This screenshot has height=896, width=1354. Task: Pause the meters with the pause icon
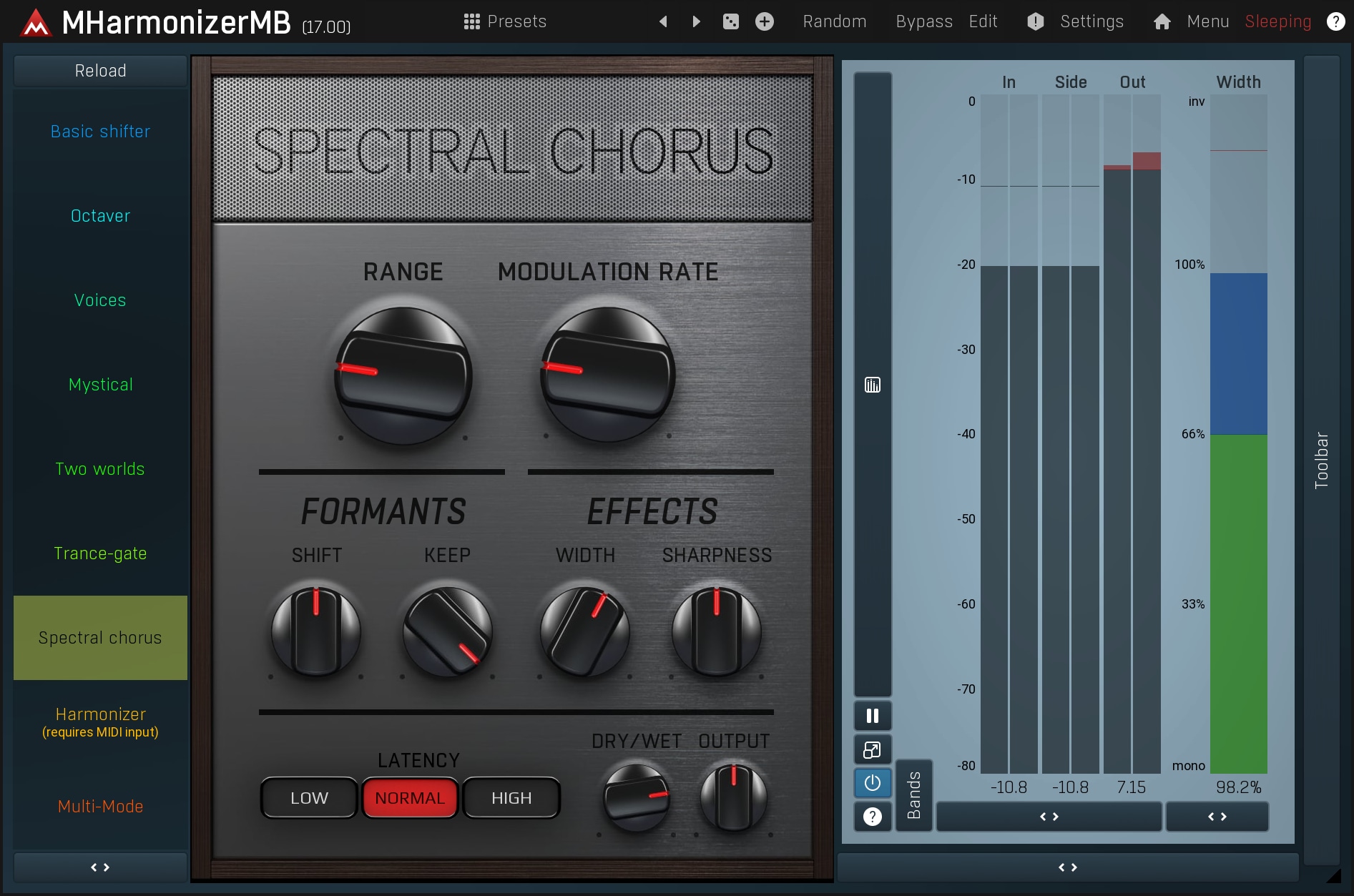click(x=872, y=716)
